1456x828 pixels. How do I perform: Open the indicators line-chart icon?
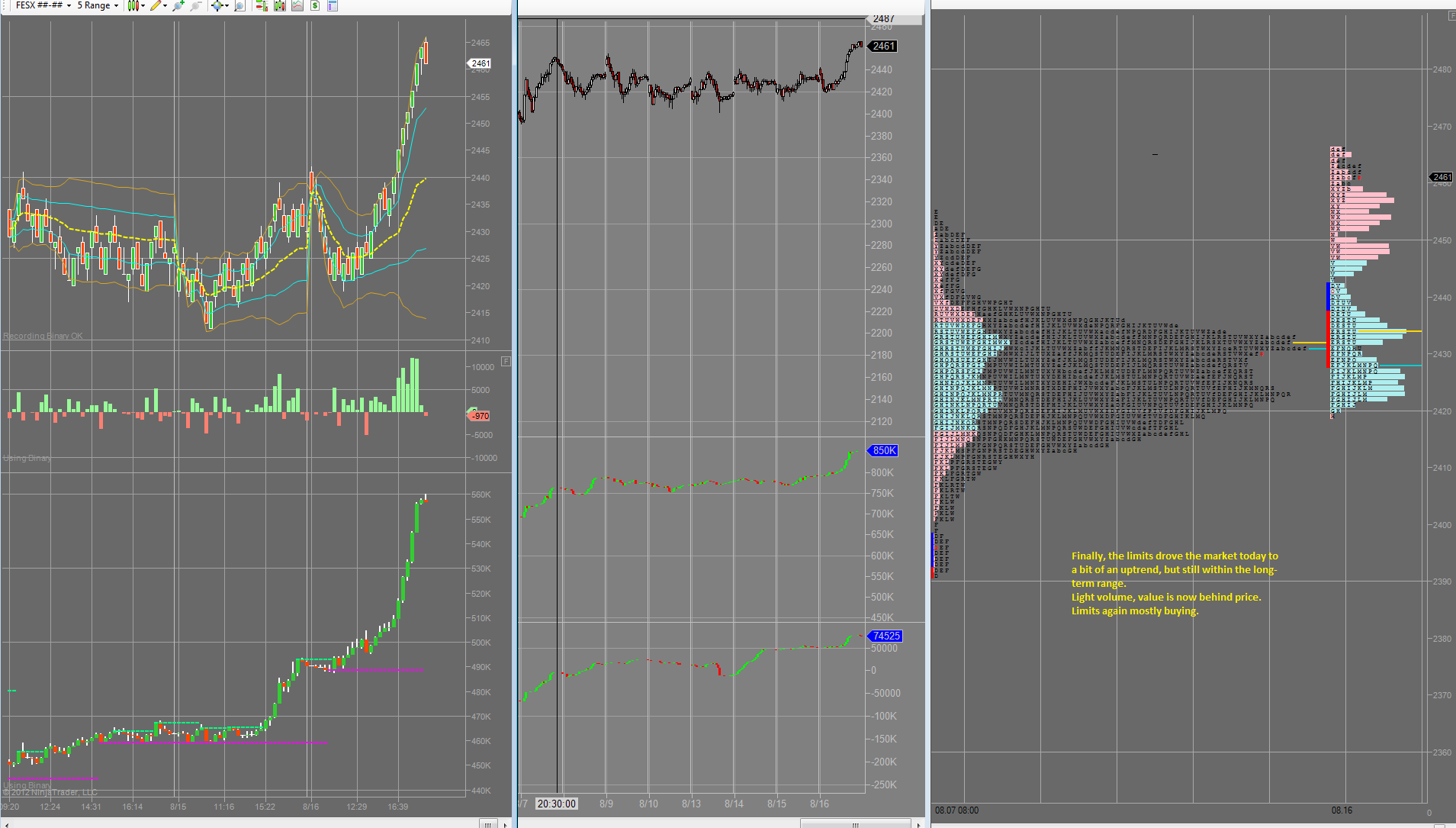[x=297, y=5]
